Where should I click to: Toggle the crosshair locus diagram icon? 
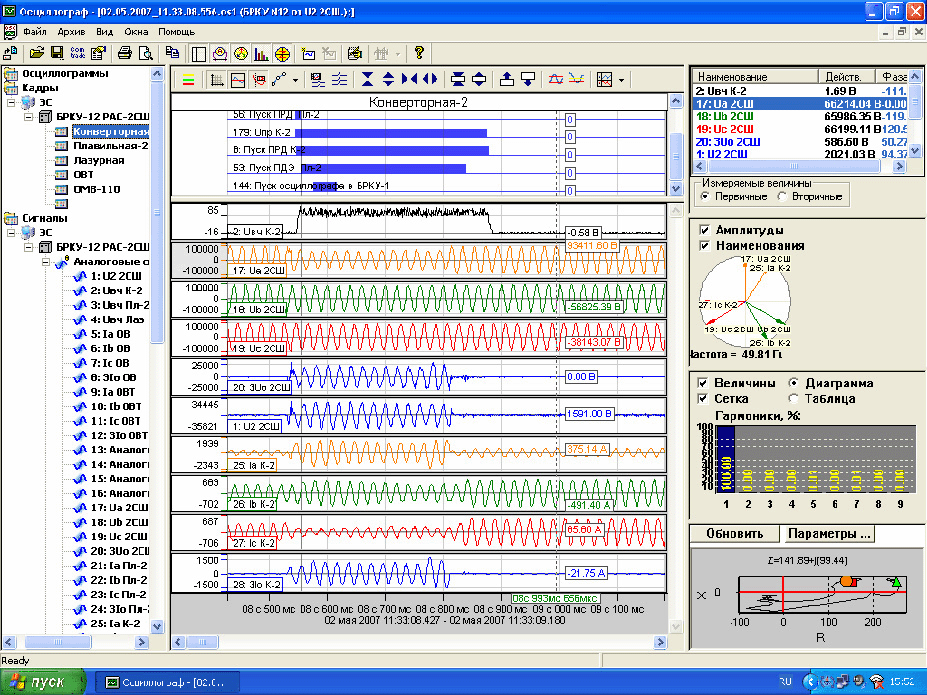(282, 54)
